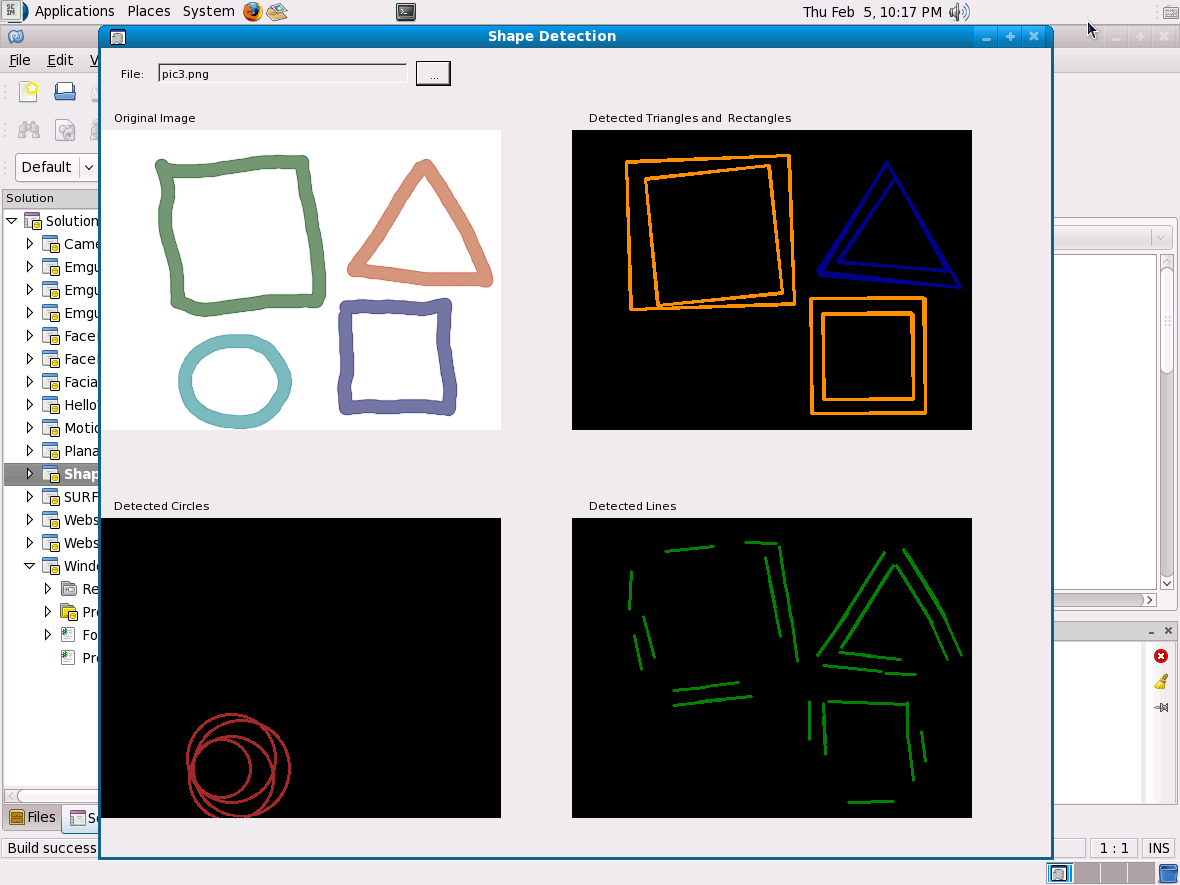Click the Solution pad header
Screen dimensions: 1180x885
51,198
